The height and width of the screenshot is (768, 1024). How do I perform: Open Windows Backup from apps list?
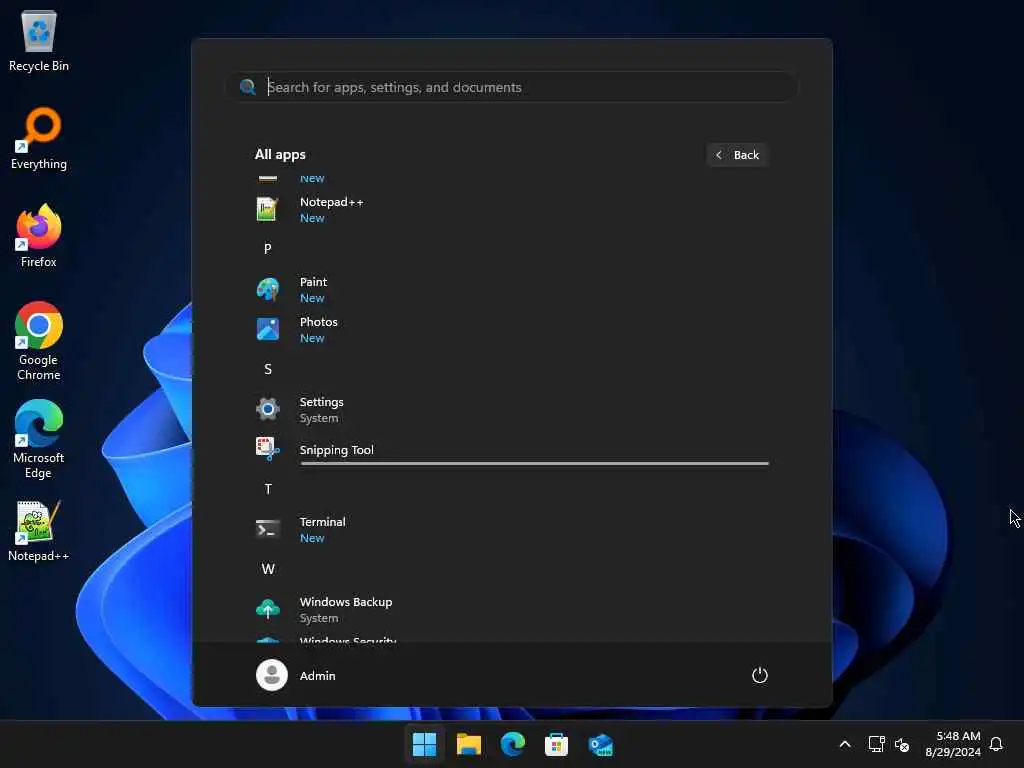coord(346,602)
